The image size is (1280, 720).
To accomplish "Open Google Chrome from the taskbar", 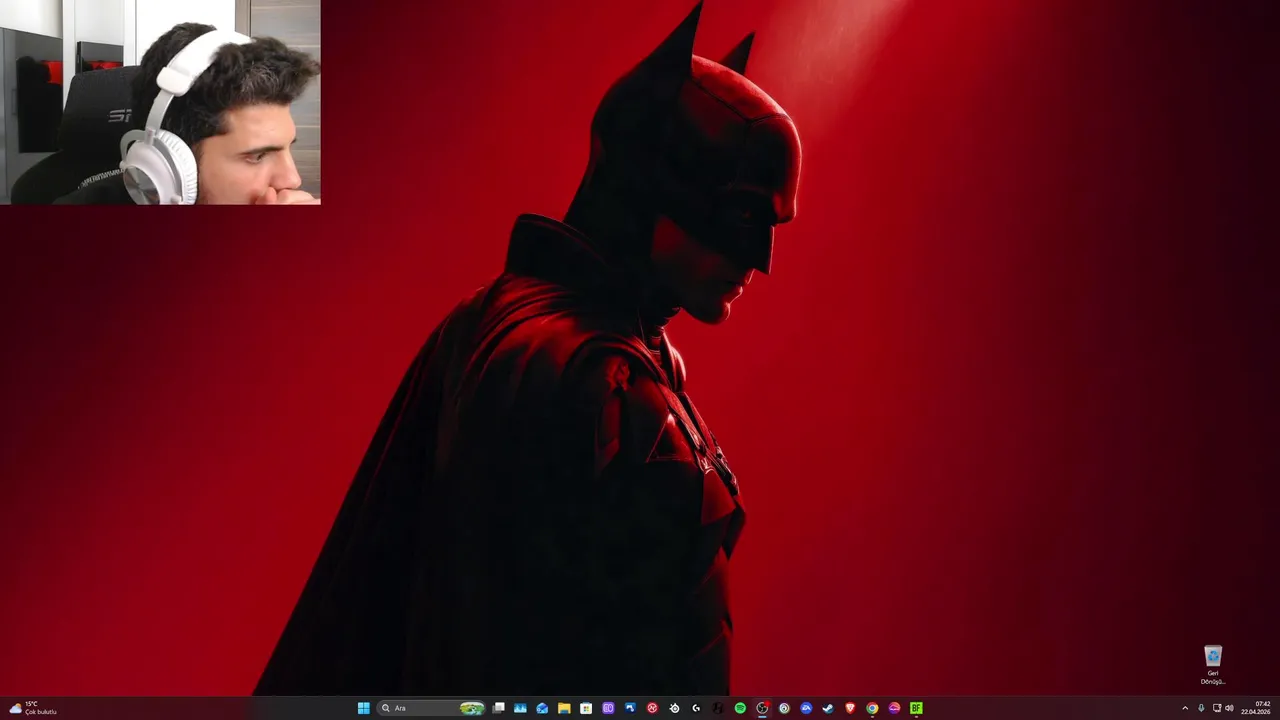I will pyautogui.click(x=872, y=708).
